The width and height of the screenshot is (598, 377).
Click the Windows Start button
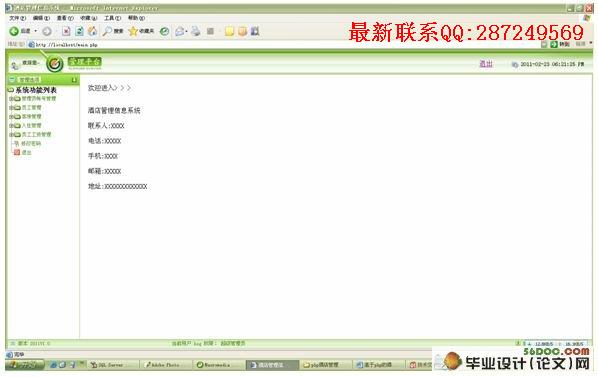click(25, 365)
